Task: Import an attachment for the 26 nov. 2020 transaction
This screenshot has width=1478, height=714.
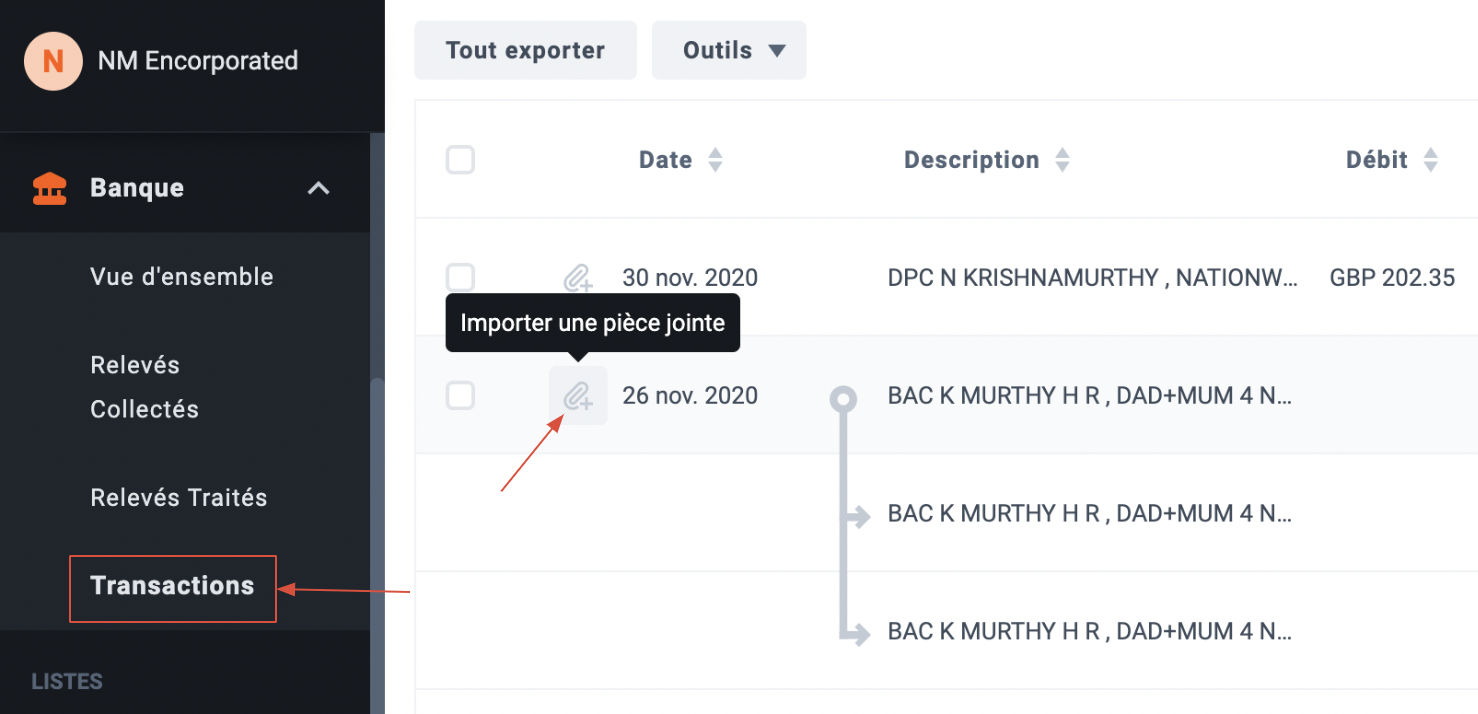Action: coord(578,396)
